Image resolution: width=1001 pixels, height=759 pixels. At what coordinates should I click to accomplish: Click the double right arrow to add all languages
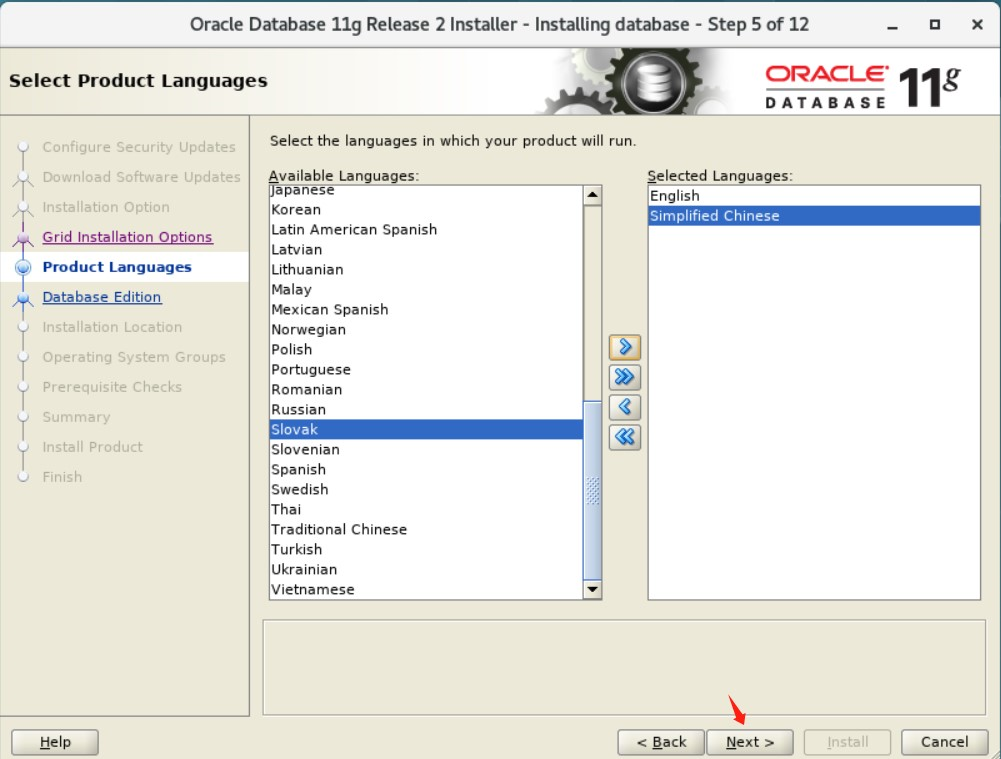coord(623,377)
